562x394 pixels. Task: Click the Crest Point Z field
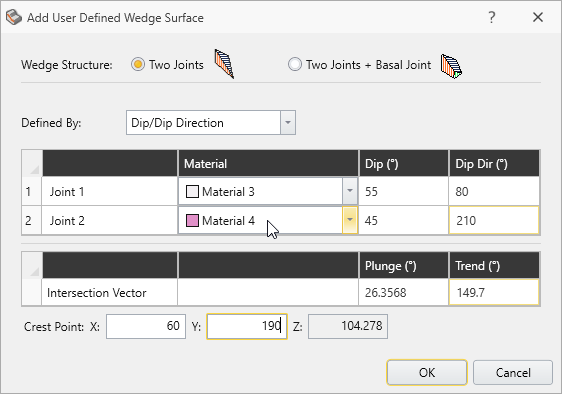[348, 326]
